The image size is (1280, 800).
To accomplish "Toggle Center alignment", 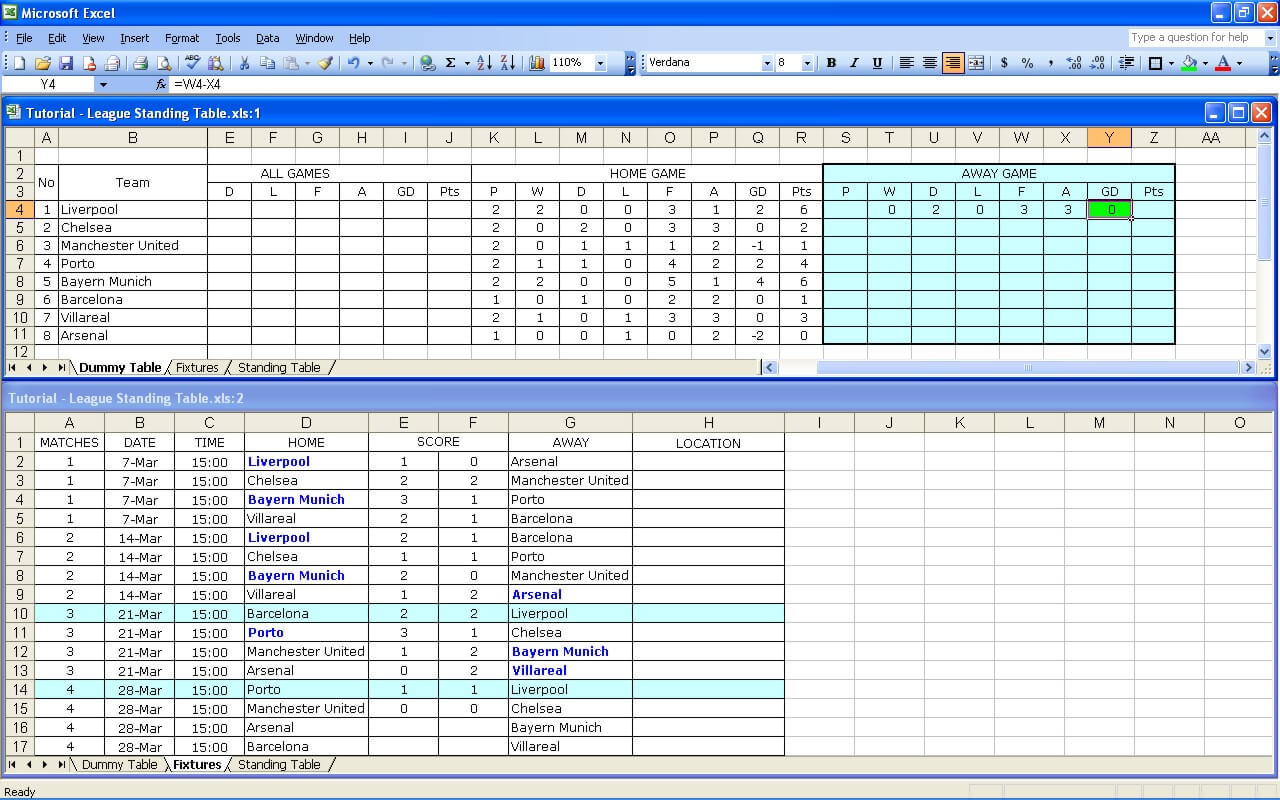I will (x=930, y=63).
